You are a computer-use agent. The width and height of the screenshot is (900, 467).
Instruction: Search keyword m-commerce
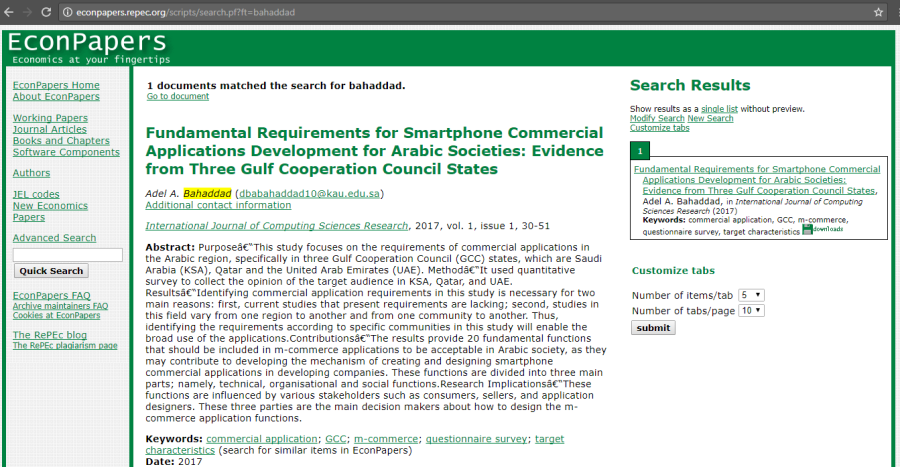386,439
